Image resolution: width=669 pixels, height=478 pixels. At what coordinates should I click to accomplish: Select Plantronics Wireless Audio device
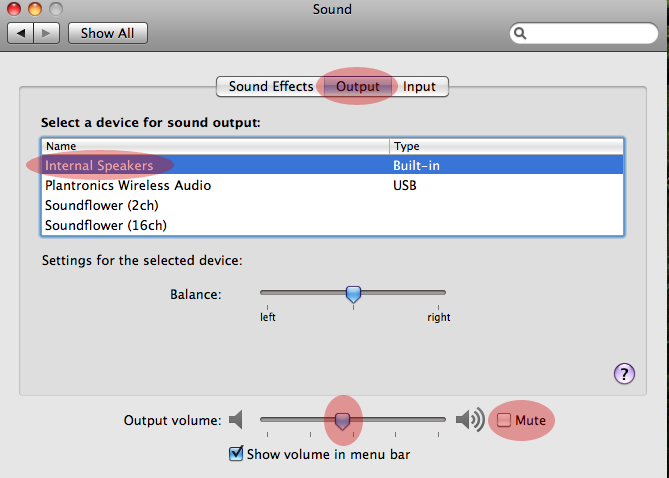[x=332, y=185]
